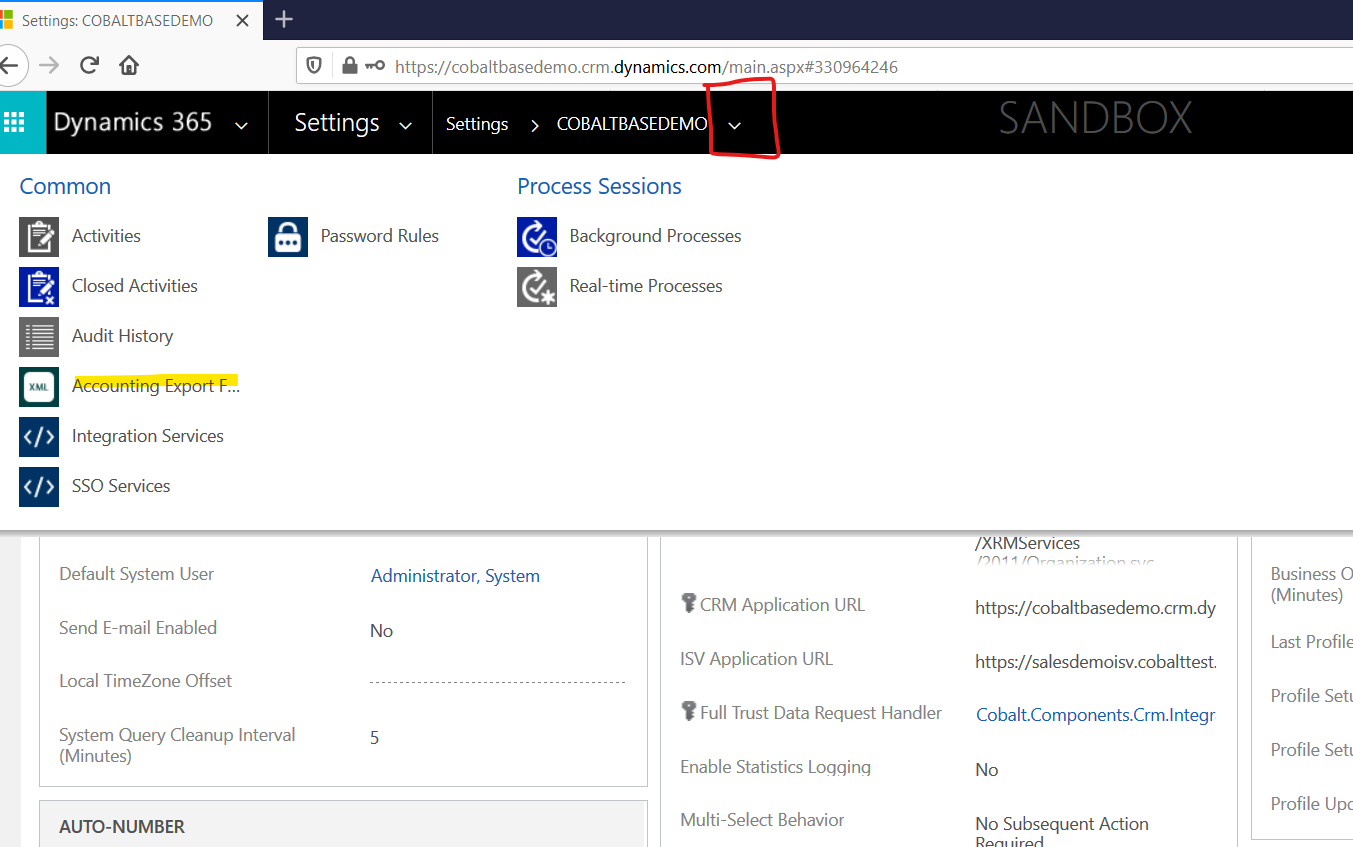
Task: Click the Accounting Export XML icon
Action: pos(39,387)
